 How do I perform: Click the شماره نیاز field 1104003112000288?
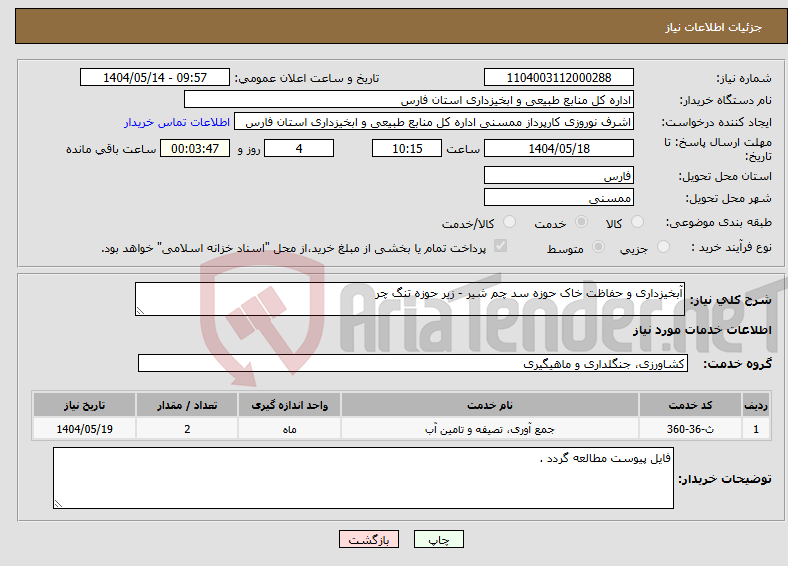point(559,77)
